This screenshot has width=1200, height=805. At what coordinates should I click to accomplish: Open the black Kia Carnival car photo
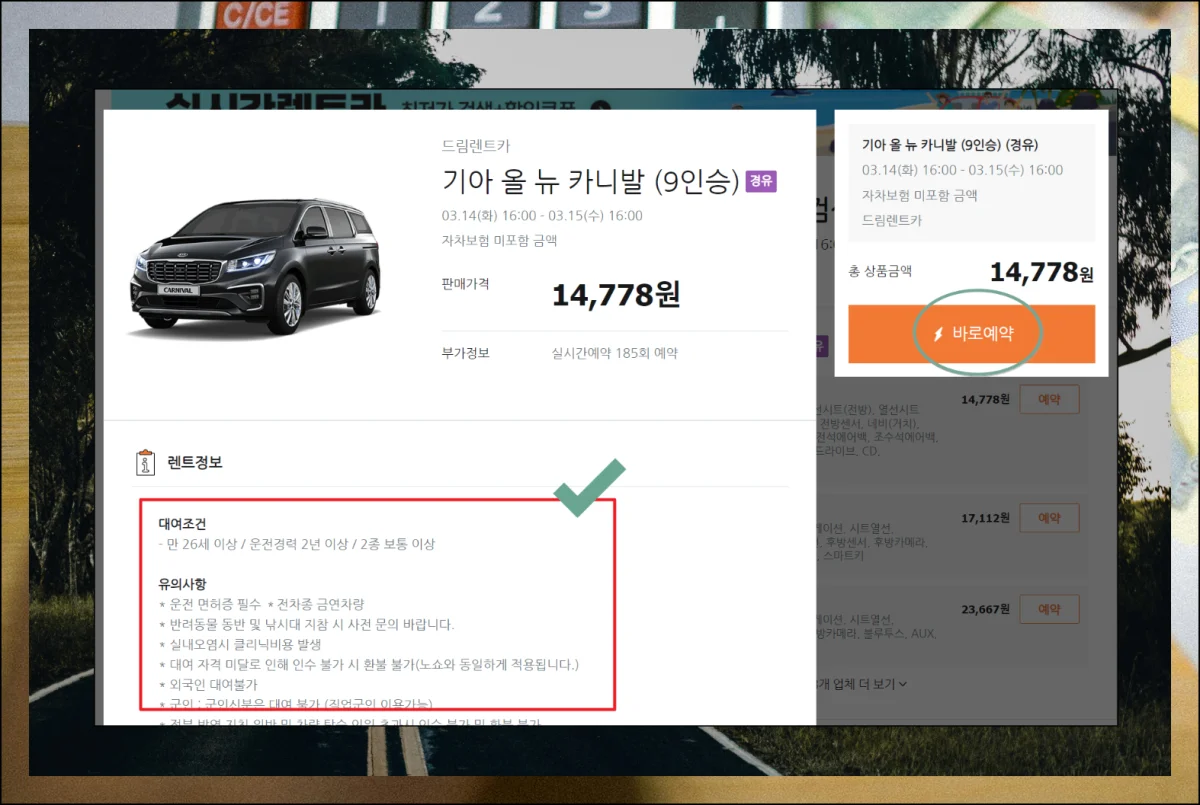(255, 267)
